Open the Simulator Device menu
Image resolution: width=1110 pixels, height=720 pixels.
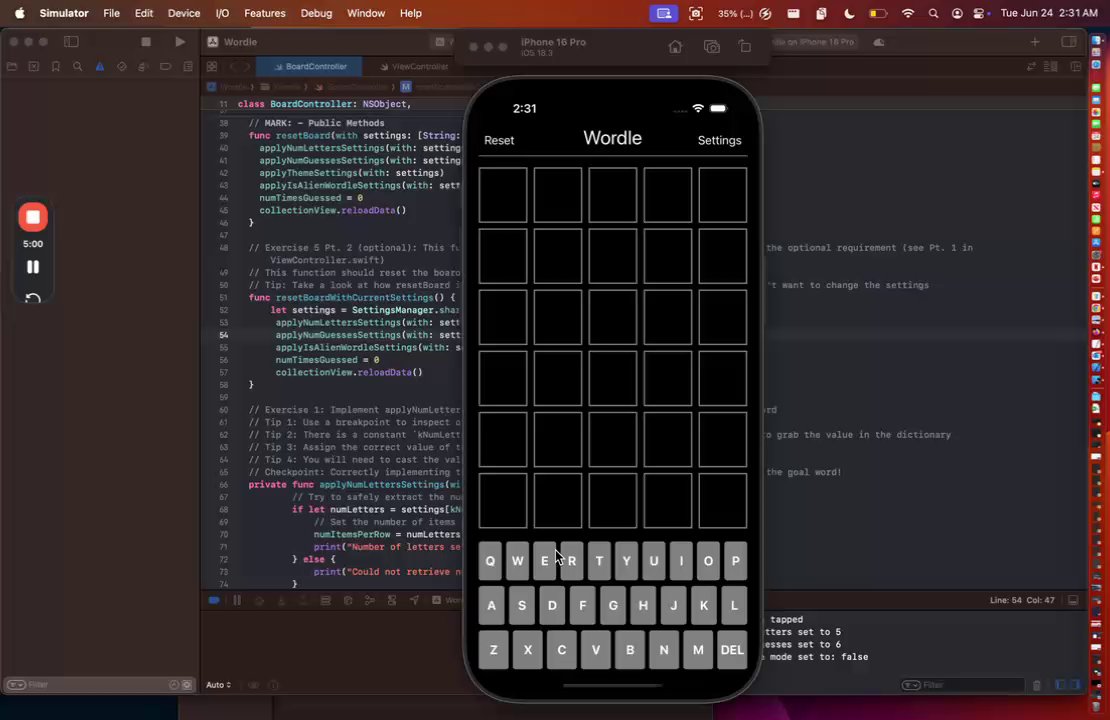tap(183, 13)
